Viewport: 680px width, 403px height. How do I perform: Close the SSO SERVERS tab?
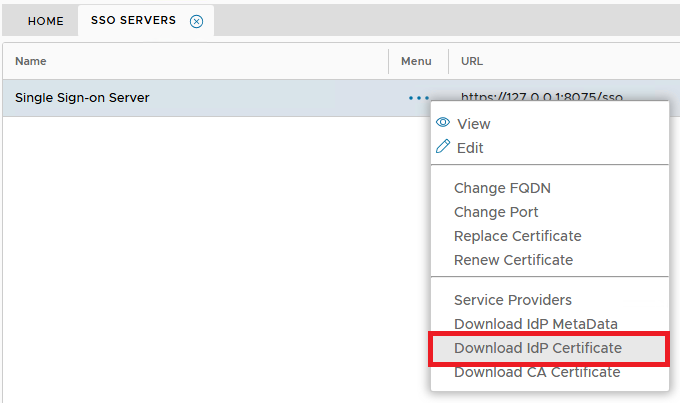point(196,21)
